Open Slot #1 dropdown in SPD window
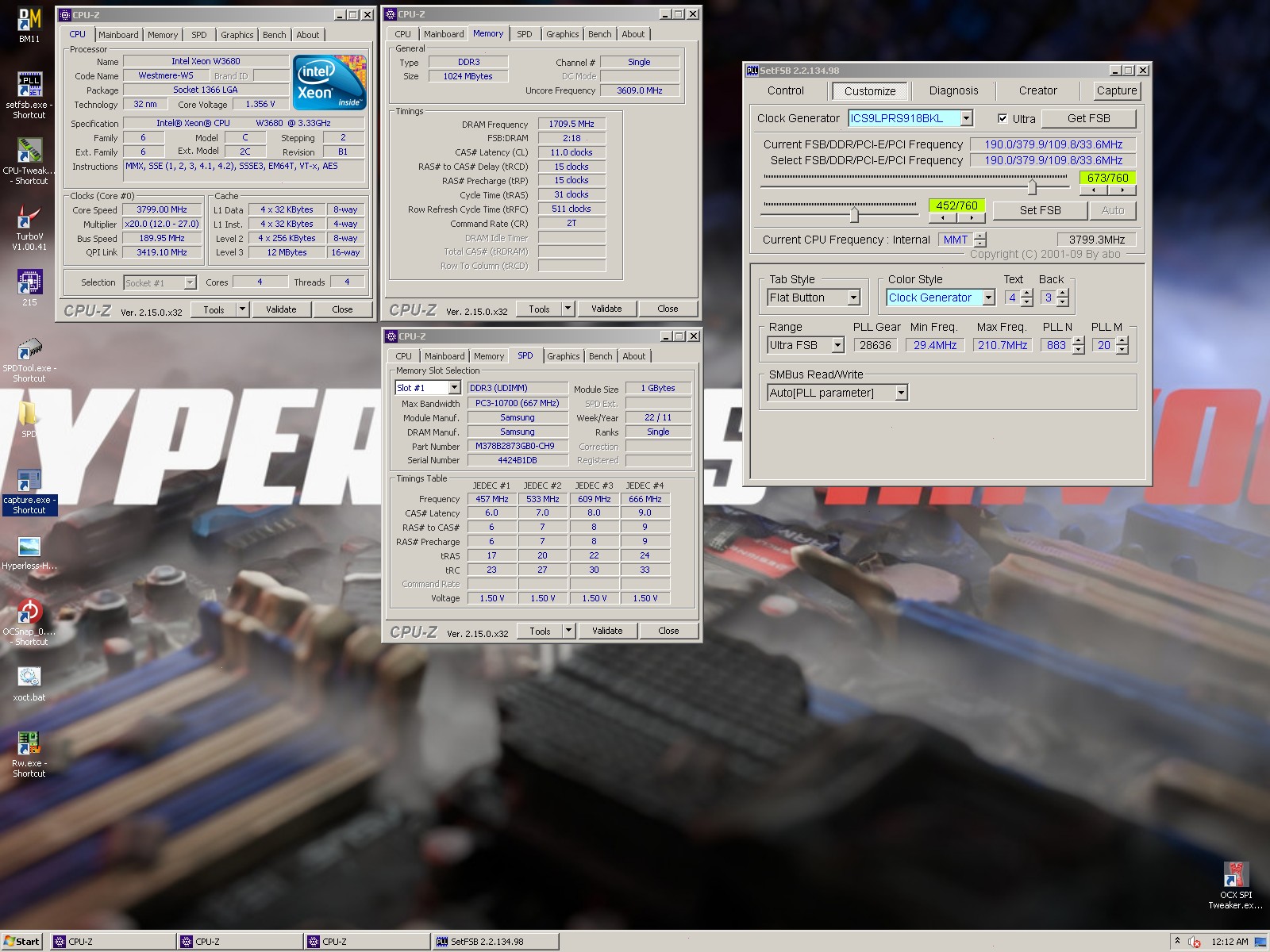 click(454, 388)
